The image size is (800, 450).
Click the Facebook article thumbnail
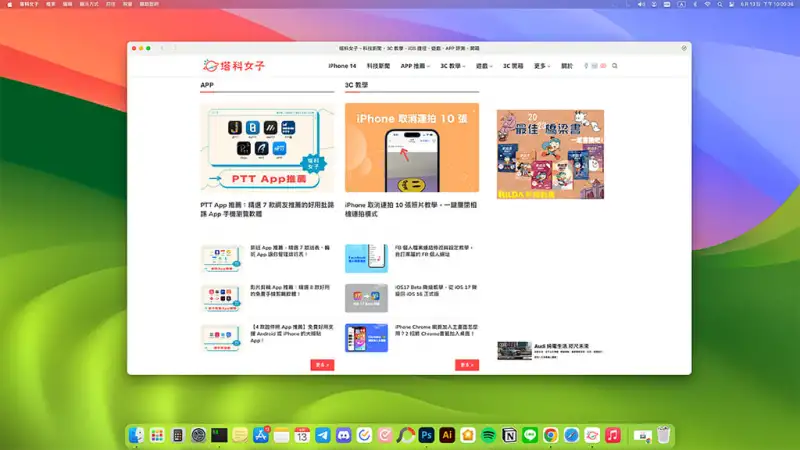click(366, 258)
